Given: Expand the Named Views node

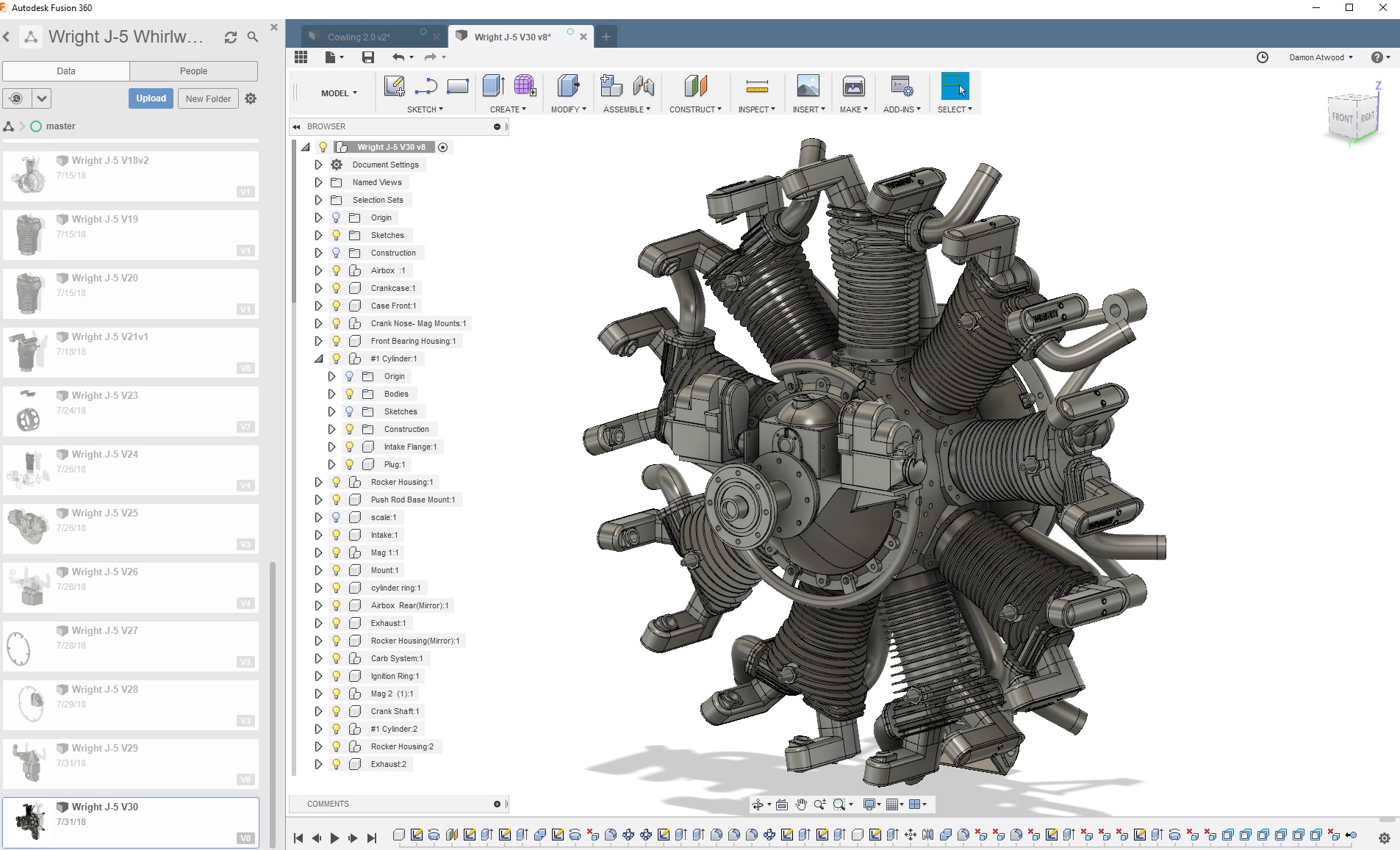Looking at the screenshot, I should (x=318, y=182).
